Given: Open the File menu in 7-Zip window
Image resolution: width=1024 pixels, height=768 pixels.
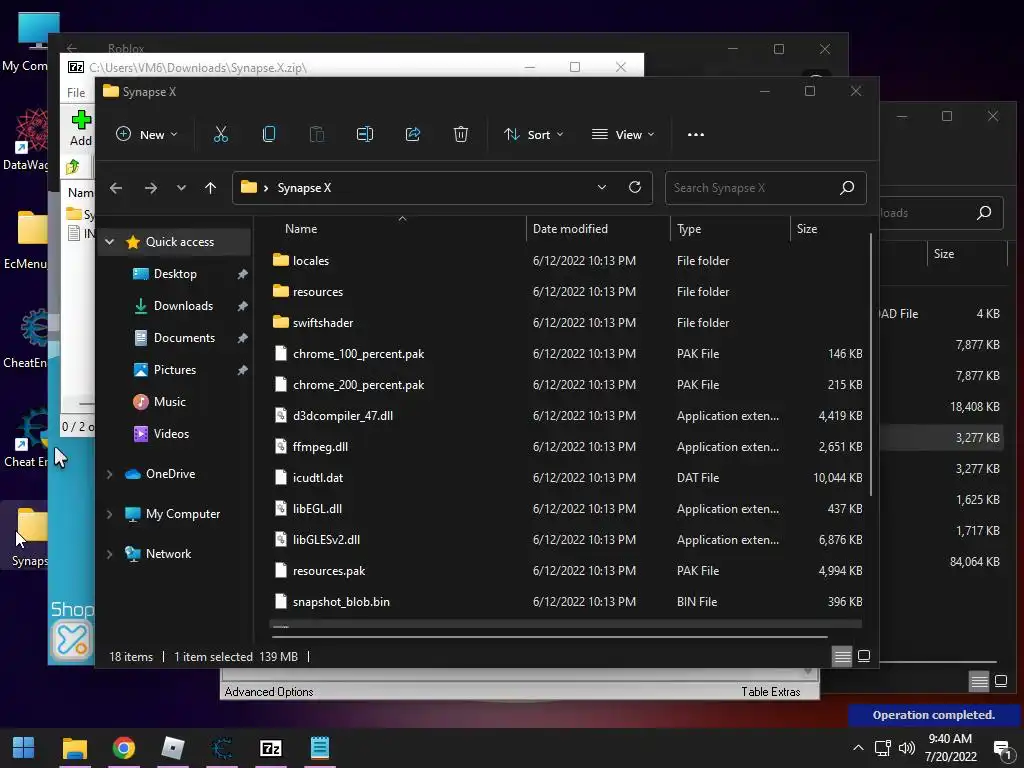Looking at the screenshot, I should [x=76, y=93].
